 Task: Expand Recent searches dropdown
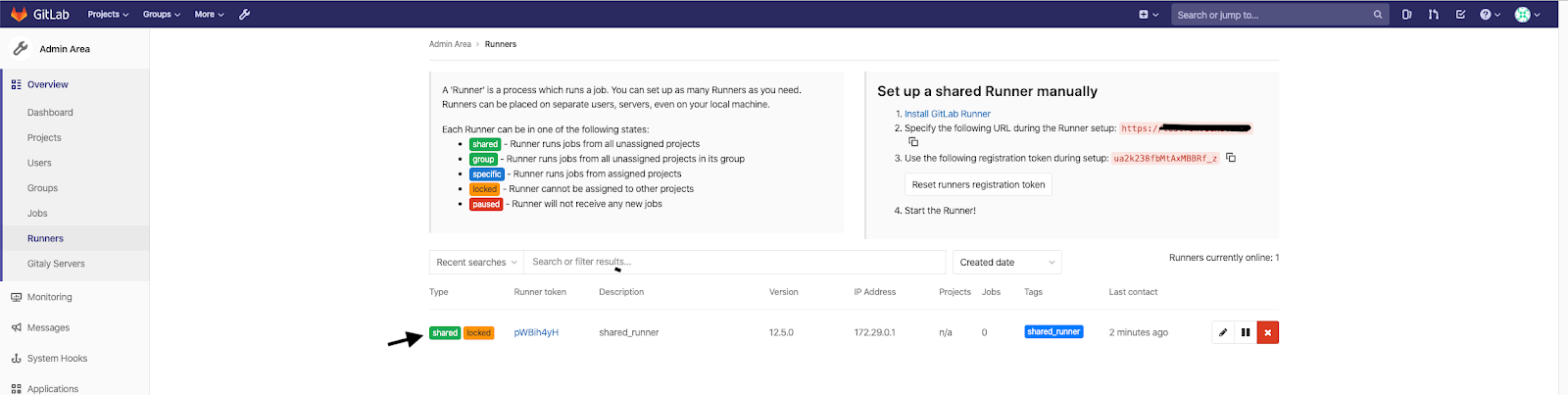pos(476,262)
